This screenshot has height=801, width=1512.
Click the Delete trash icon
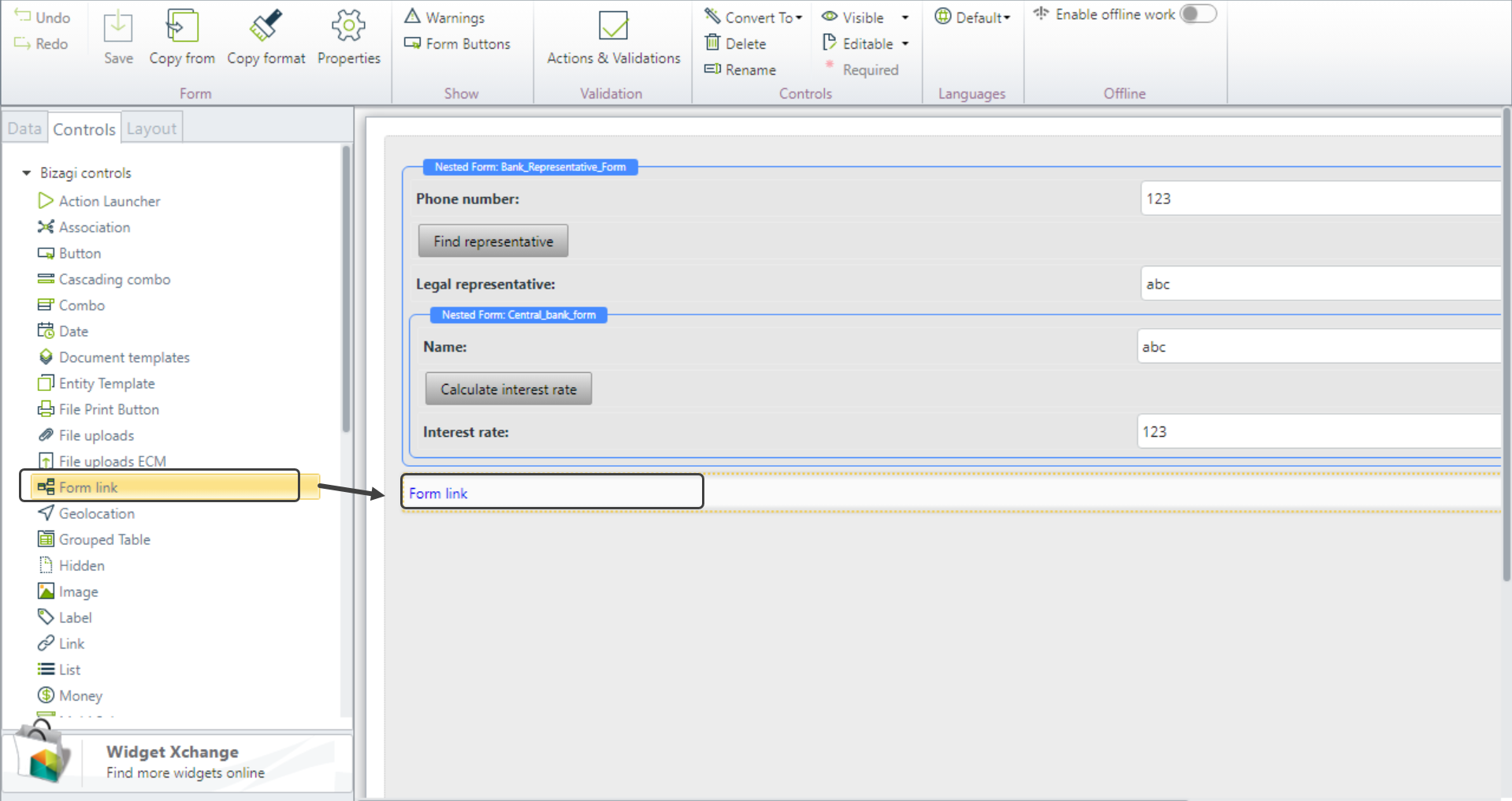[x=713, y=43]
